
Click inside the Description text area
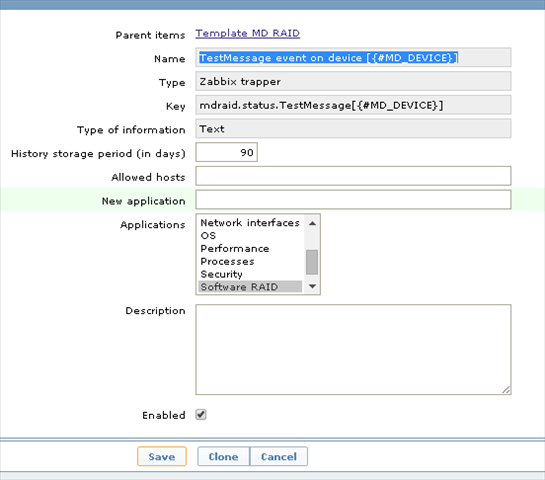[353, 349]
